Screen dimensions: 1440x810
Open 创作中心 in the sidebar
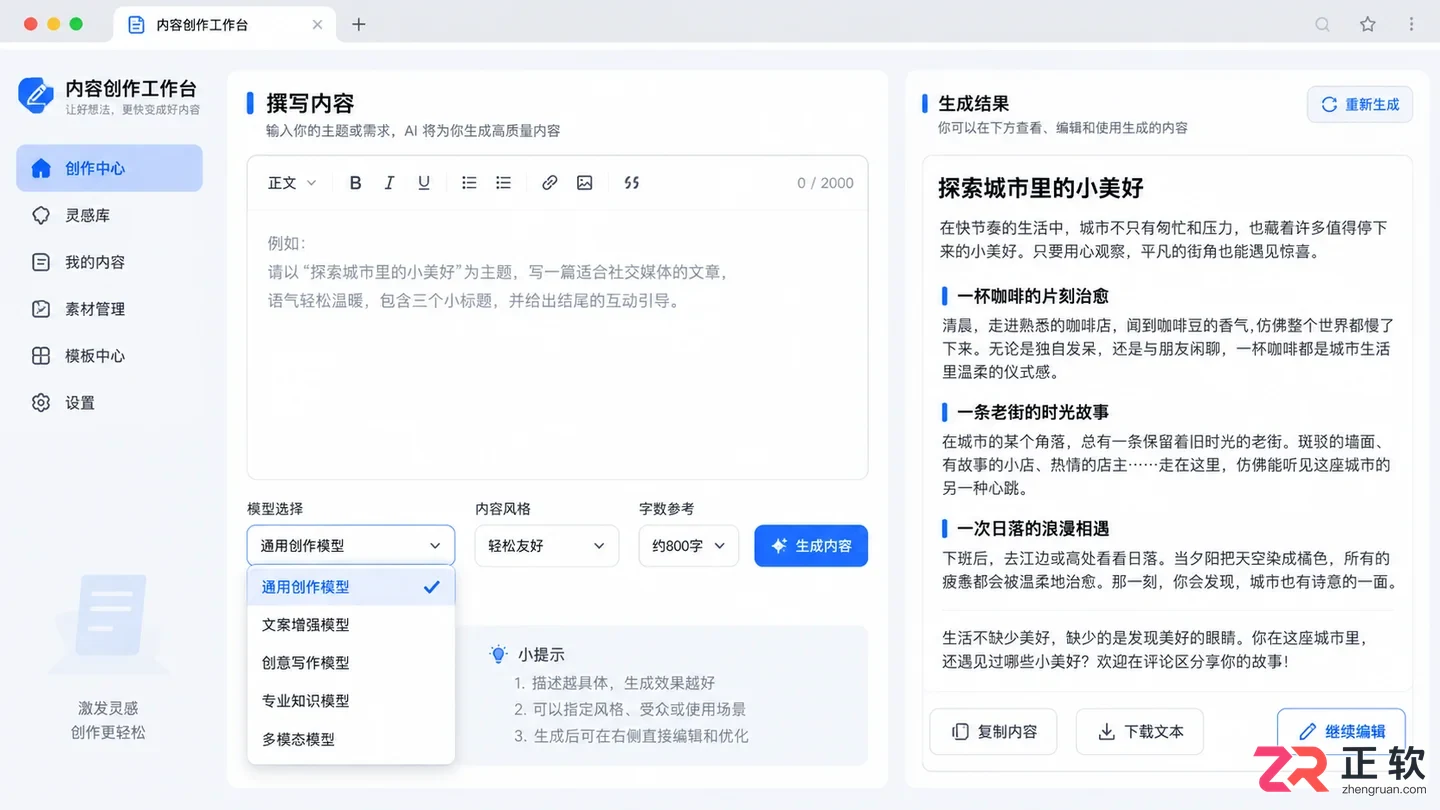(x=109, y=168)
